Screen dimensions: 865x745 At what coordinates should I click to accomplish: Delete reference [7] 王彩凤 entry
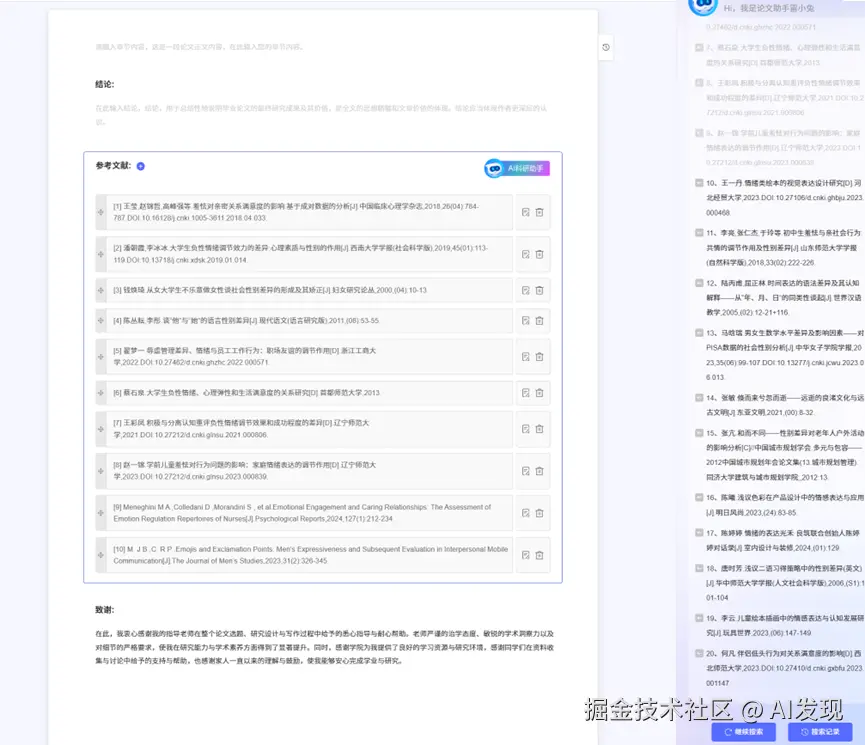click(540, 429)
